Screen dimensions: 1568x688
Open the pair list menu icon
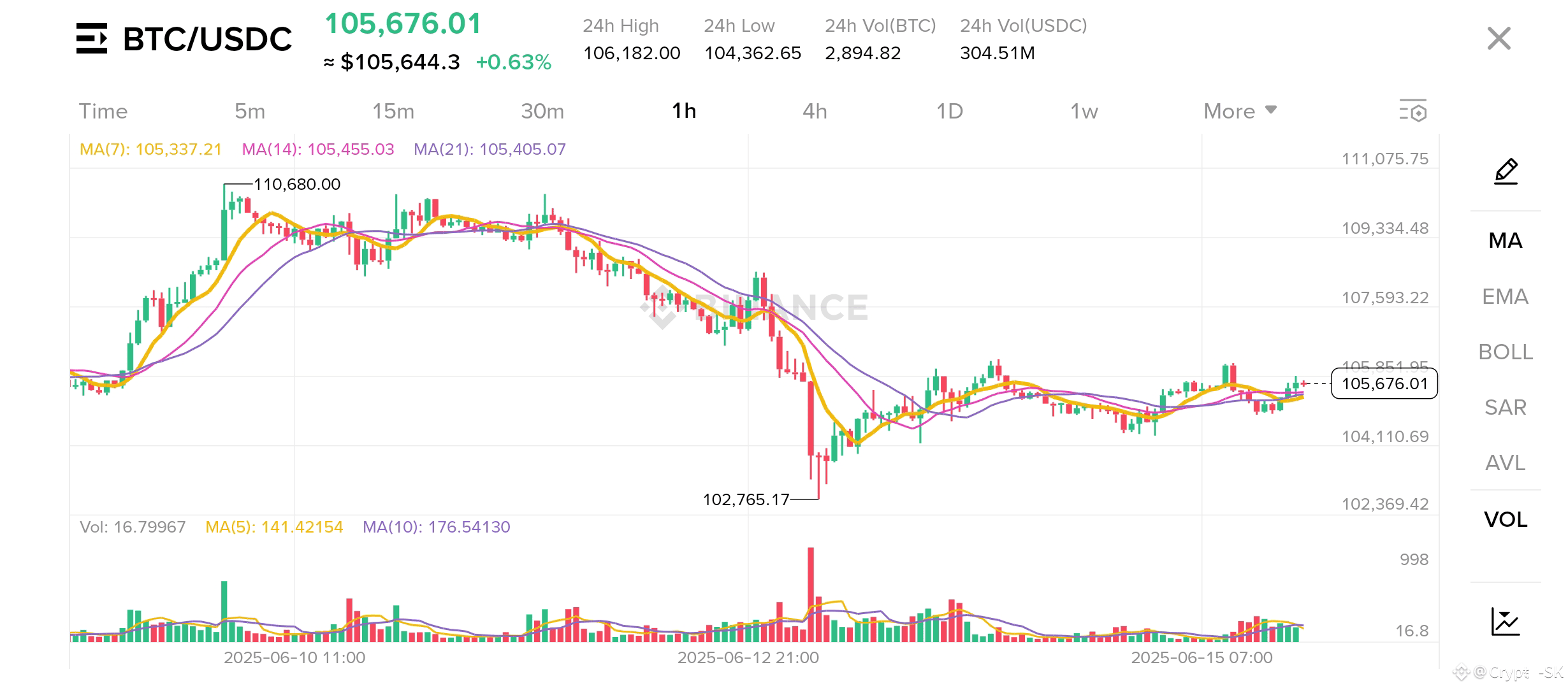(x=92, y=38)
